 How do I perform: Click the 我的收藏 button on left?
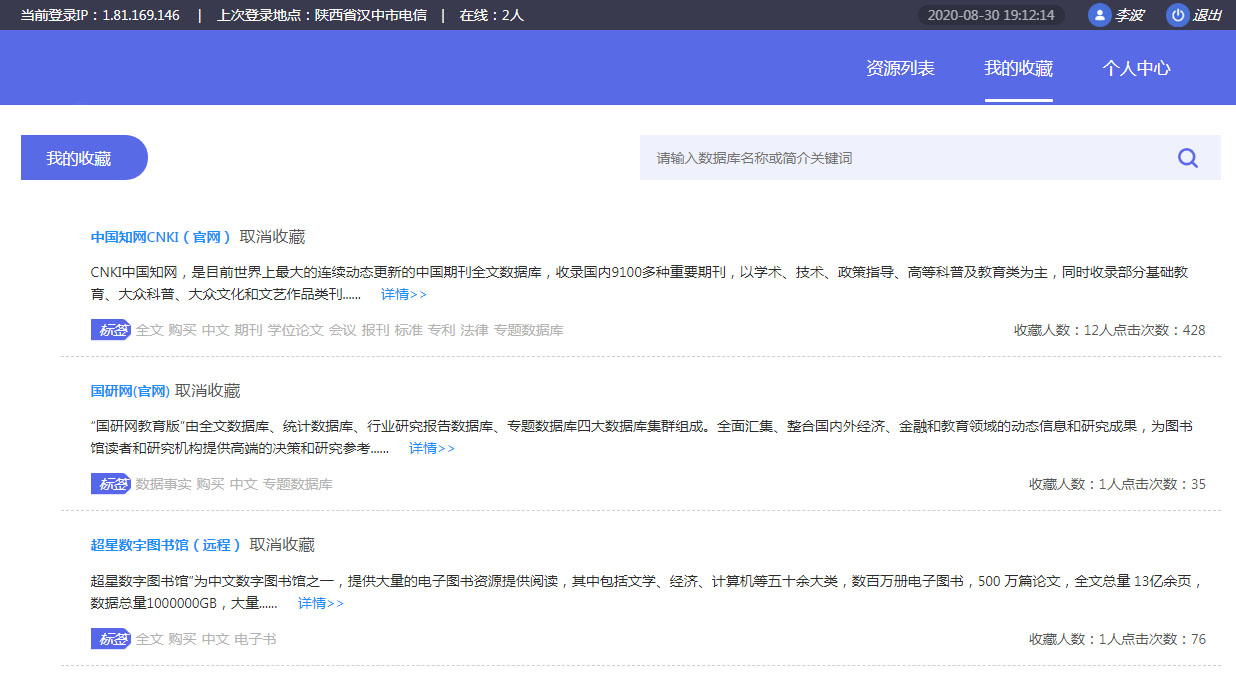(x=84, y=158)
